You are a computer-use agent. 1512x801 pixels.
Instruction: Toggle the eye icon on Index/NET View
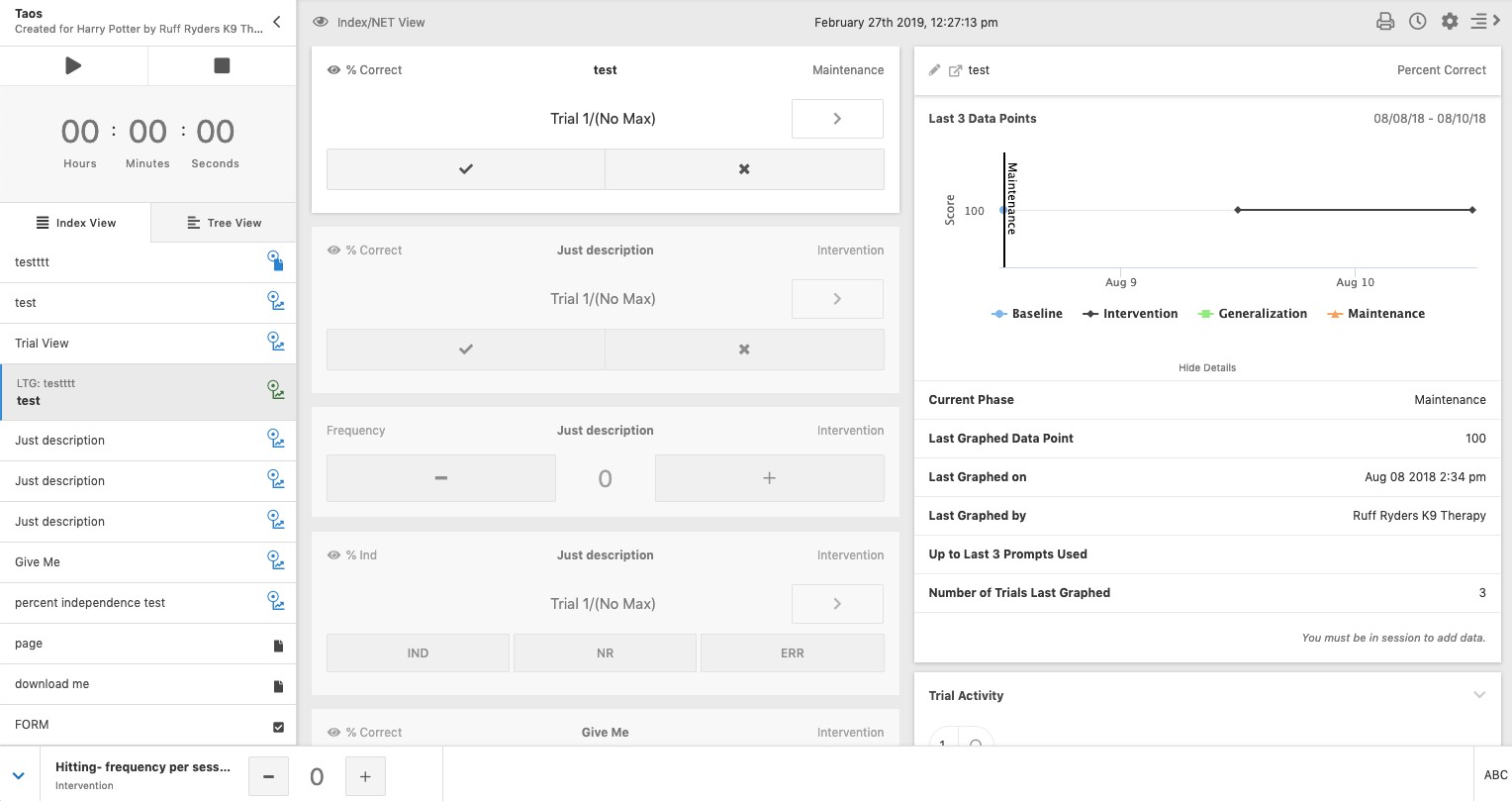click(x=321, y=20)
